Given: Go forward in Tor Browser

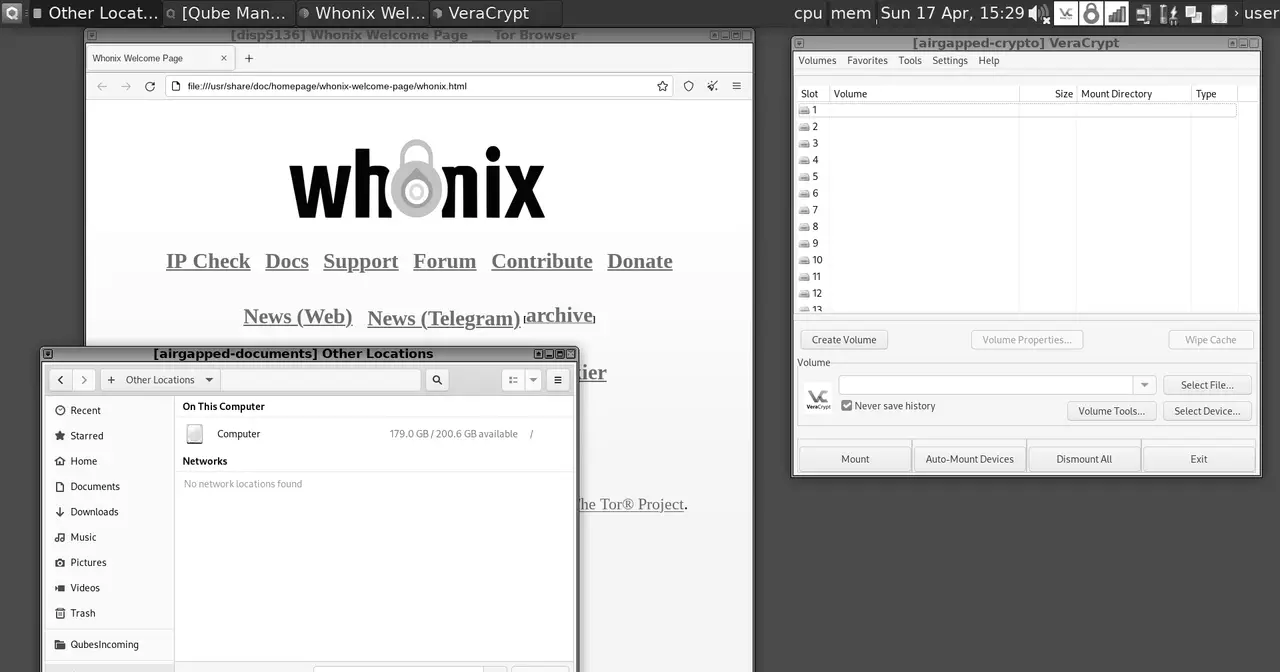Looking at the screenshot, I should coord(126,86).
